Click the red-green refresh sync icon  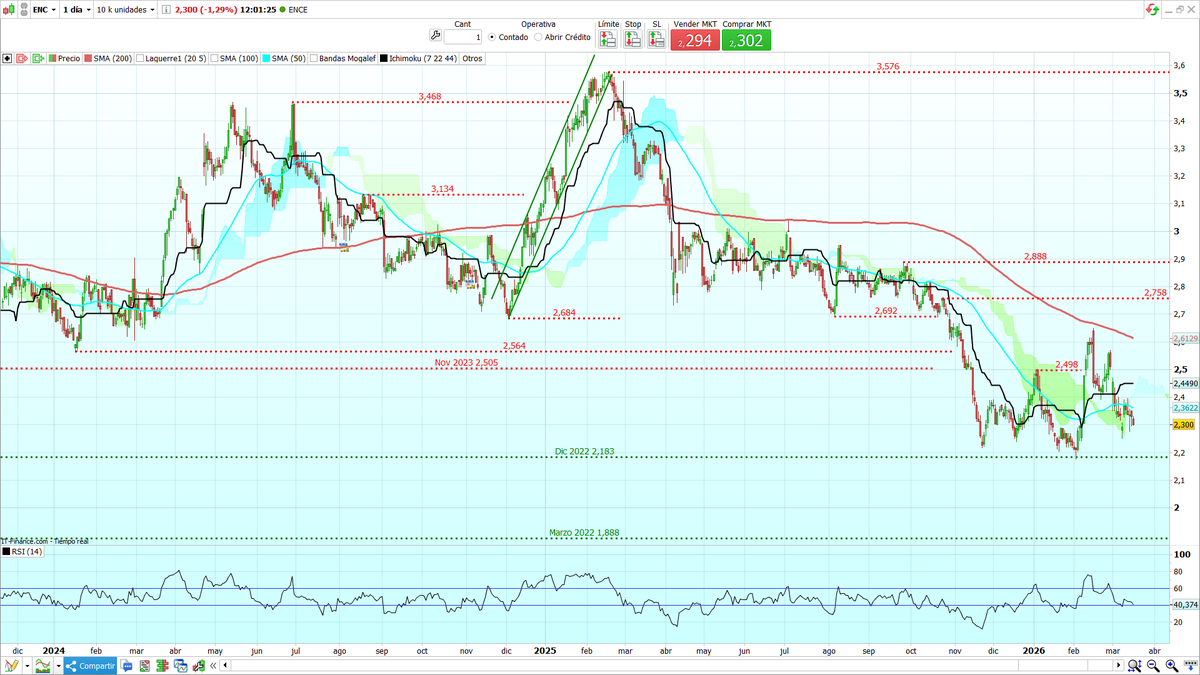coord(1154,9)
